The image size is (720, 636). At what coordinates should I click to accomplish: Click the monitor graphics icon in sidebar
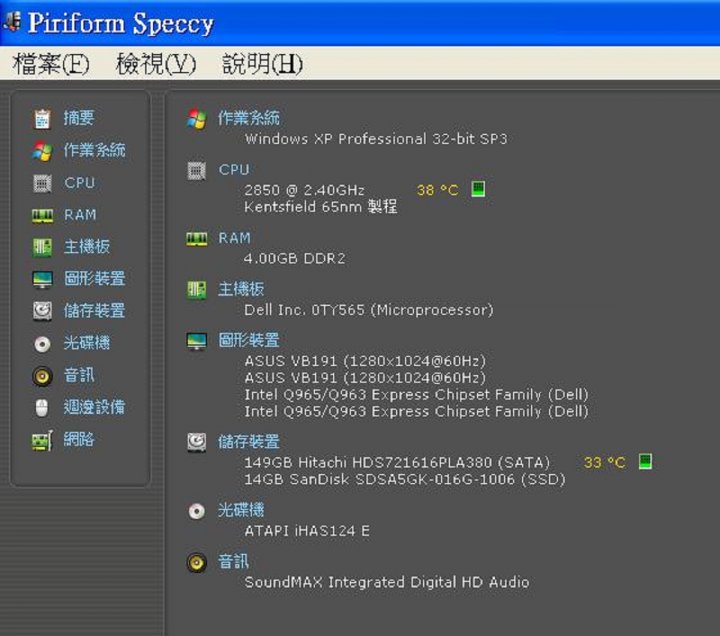[42, 279]
